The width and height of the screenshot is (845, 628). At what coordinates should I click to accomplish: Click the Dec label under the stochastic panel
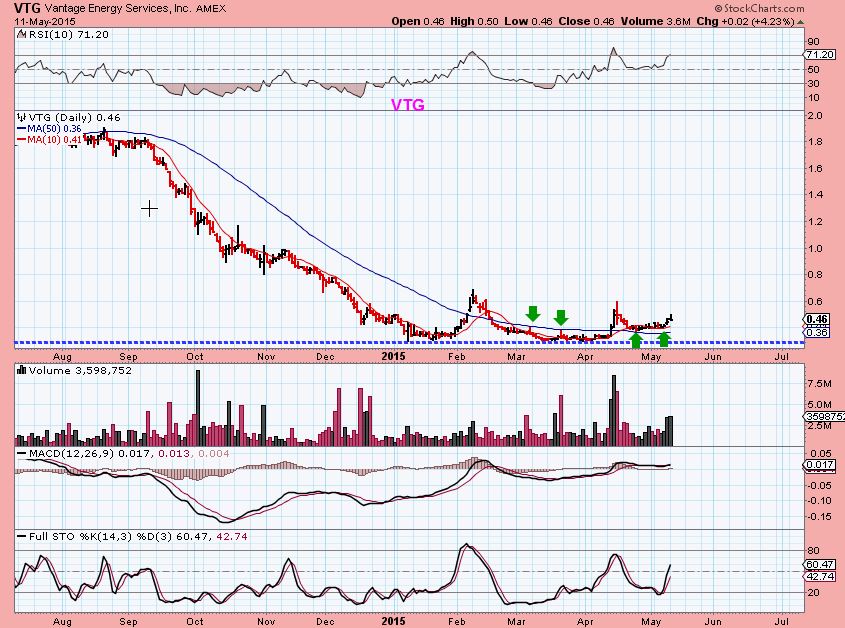(325, 621)
